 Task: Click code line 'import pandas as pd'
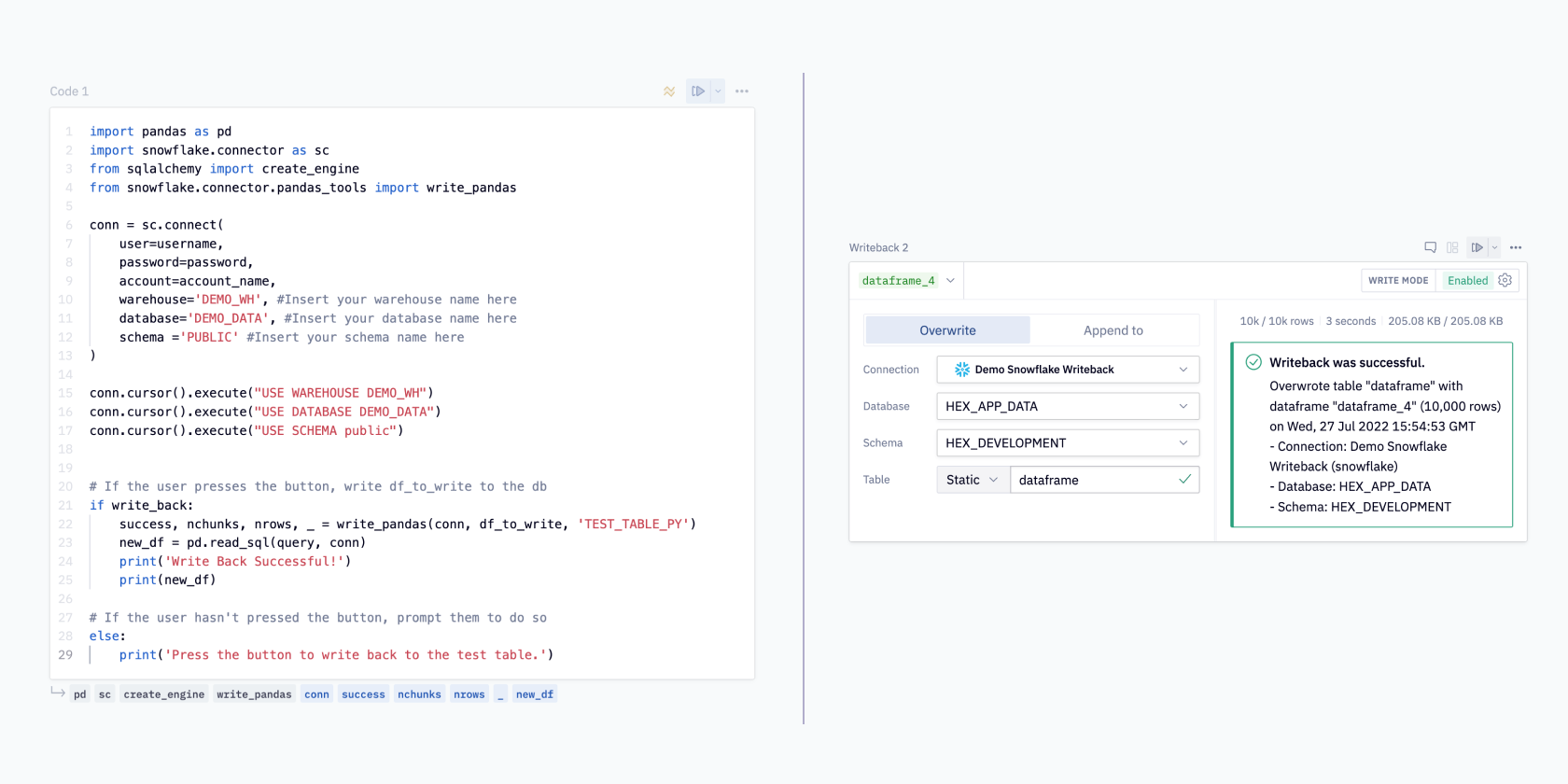(x=161, y=132)
